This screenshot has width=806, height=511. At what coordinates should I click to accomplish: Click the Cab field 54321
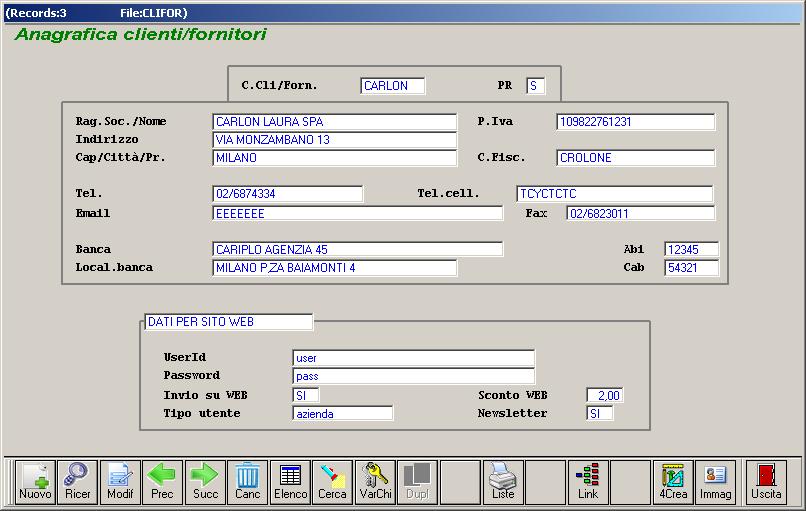pyautogui.click(x=691, y=268)
